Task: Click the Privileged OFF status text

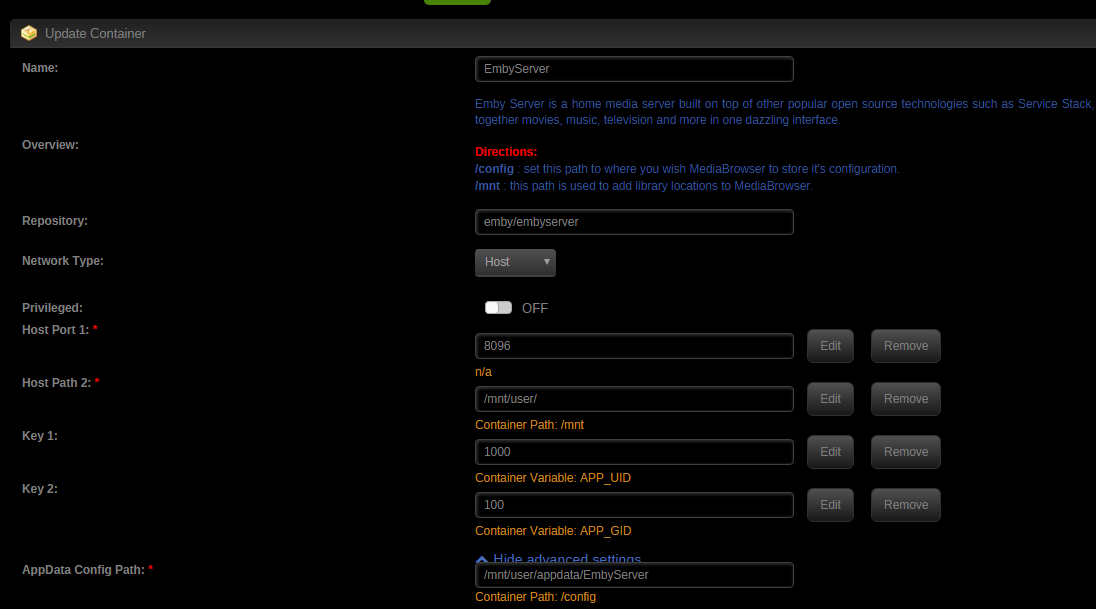Action: point(535,308)
